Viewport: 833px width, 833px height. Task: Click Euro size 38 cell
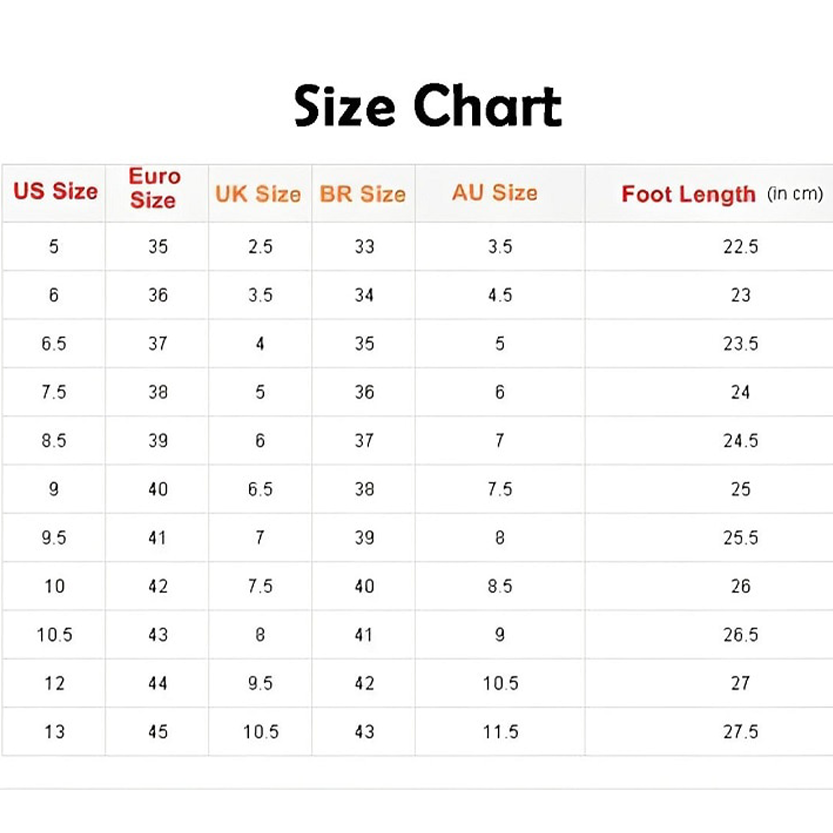[158, 392]
